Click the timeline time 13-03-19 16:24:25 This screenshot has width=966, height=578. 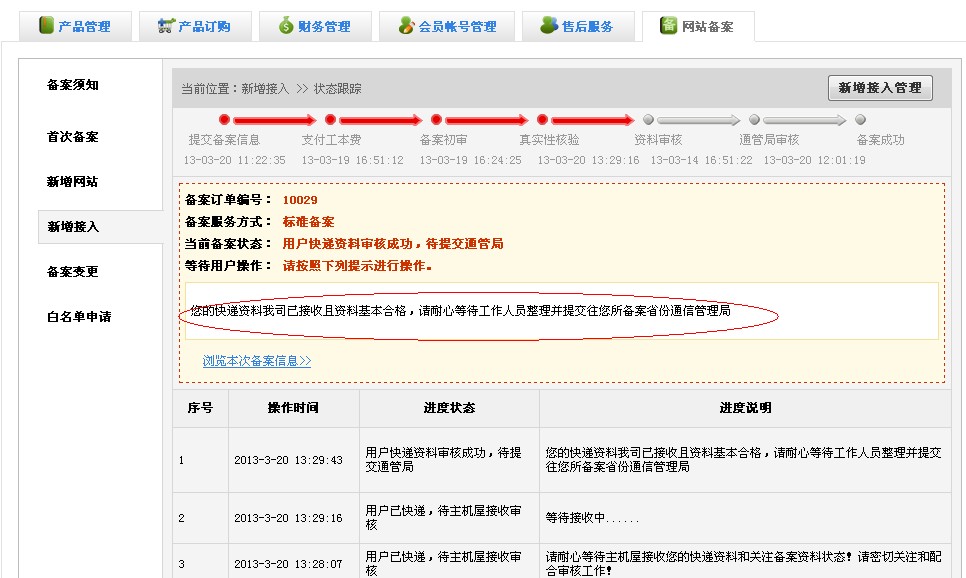pyautogui.click(x=471, y=160)
